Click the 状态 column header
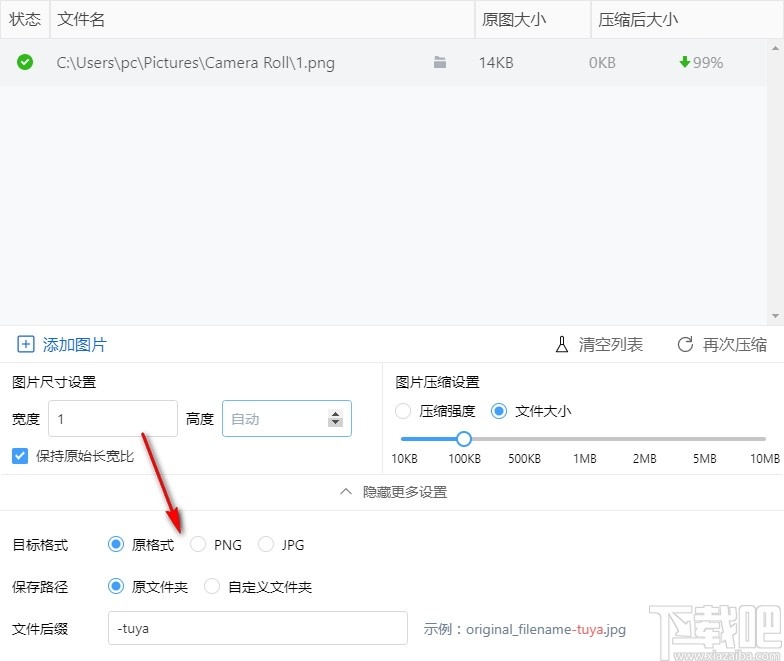 pos(25,20)
